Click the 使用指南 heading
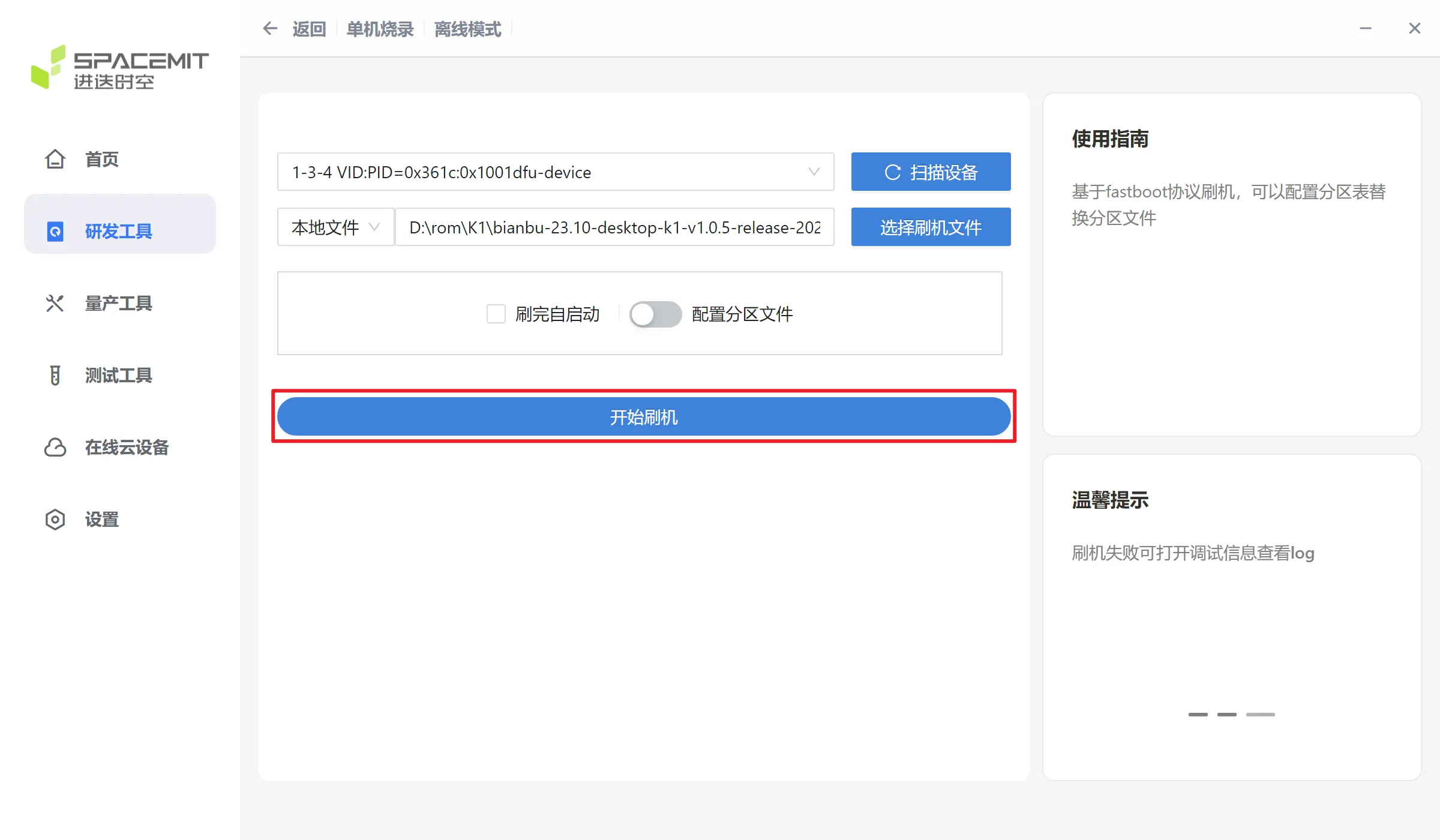Viewport: 1440px width, 840px height. [1110, 139]
